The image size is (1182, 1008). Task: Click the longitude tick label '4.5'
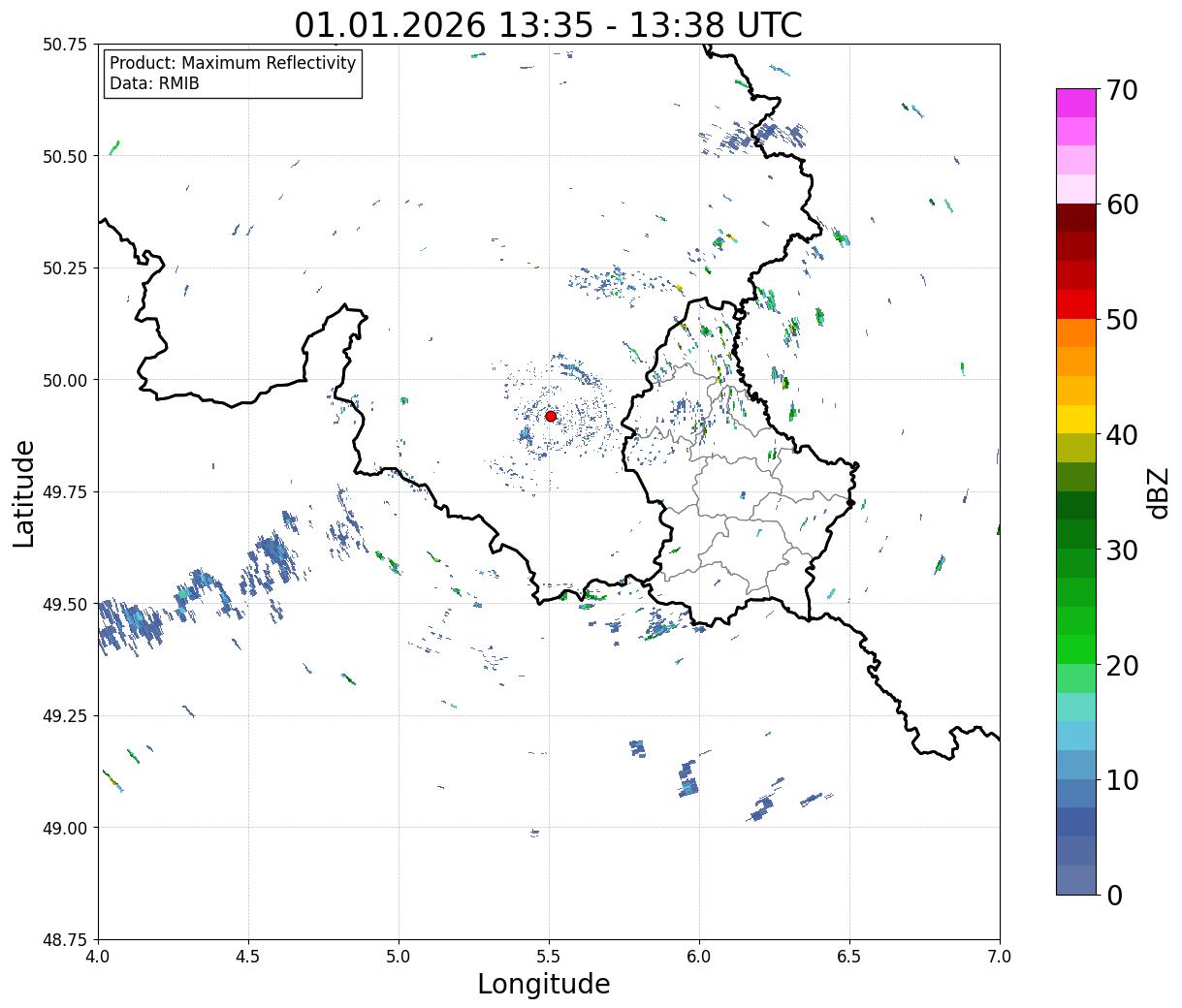pos(248,956)
